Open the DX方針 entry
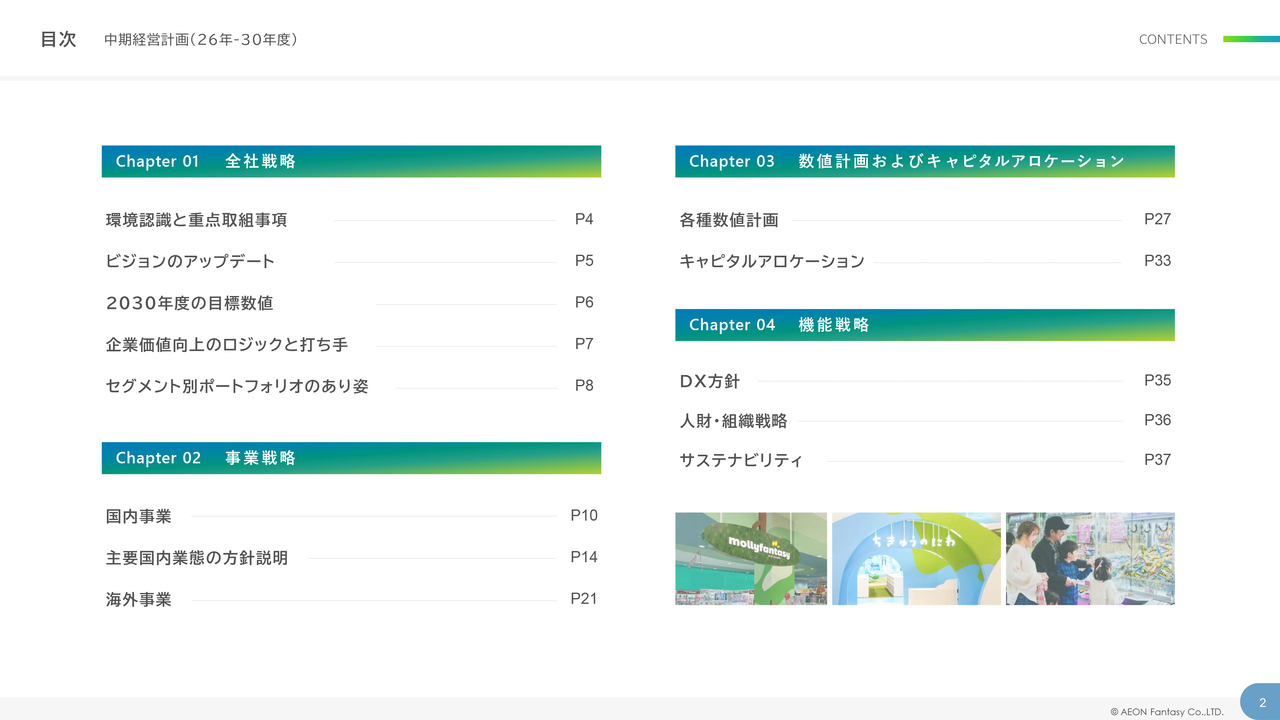The height and width of the screenshot is (720, 1280). (x=710, y=381)
